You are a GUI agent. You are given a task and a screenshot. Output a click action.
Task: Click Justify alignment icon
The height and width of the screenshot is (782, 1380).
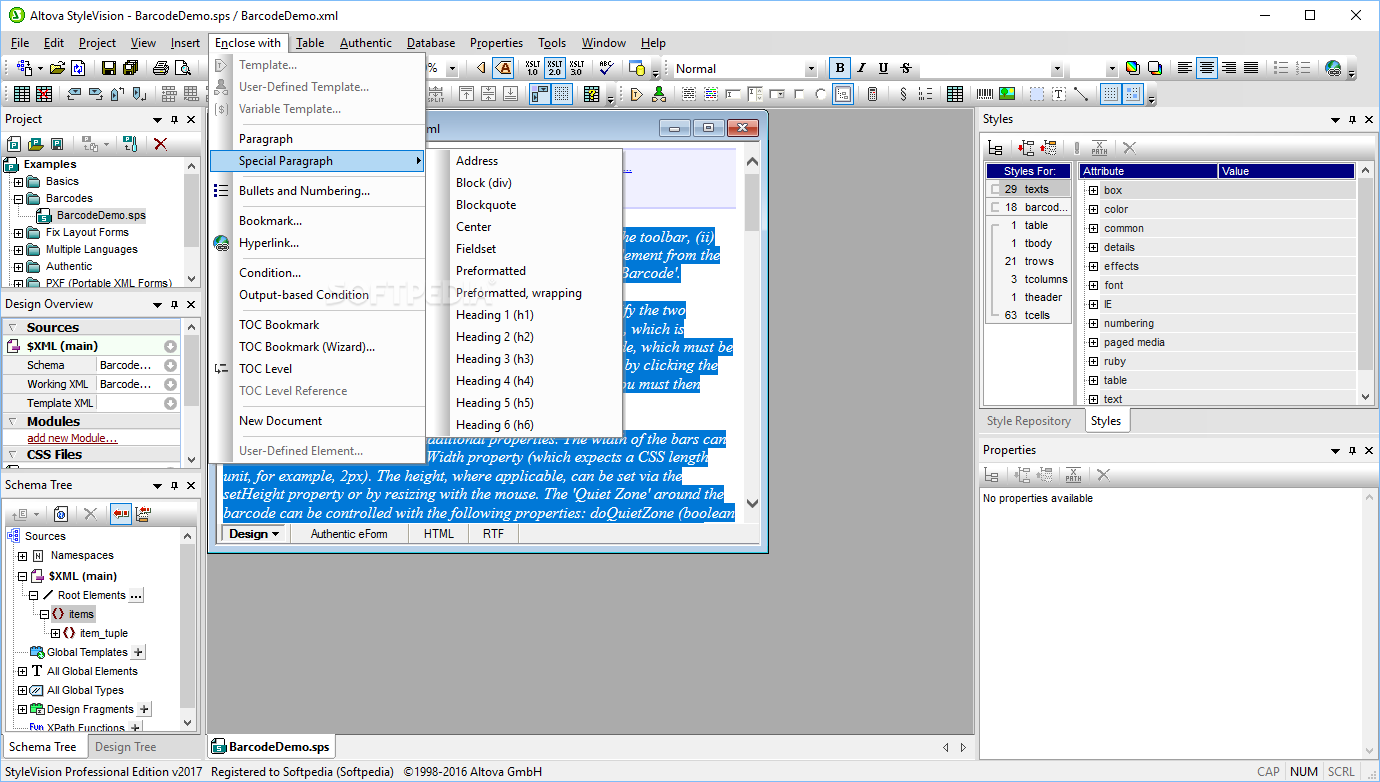pos(1251,68)
